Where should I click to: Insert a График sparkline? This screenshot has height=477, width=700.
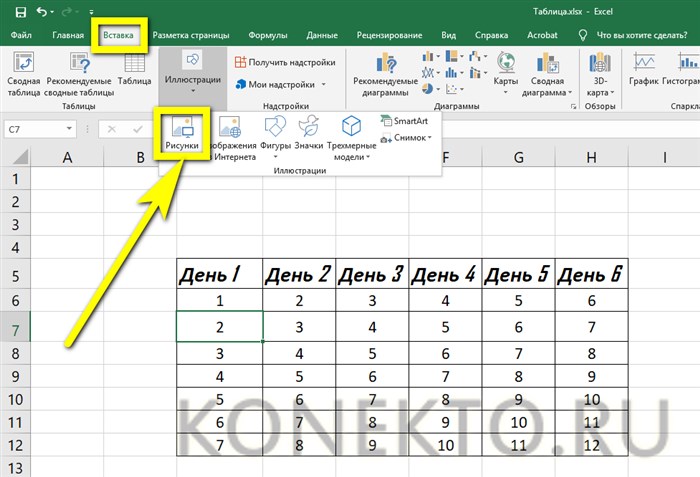pos(644,68)
